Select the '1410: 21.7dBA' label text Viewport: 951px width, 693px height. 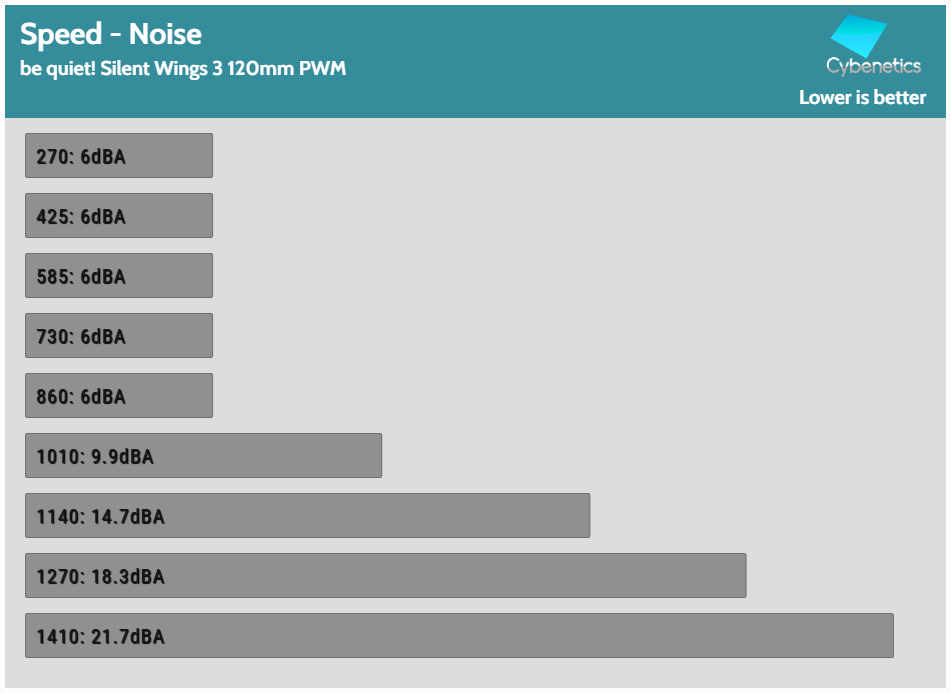pos(100,637)
